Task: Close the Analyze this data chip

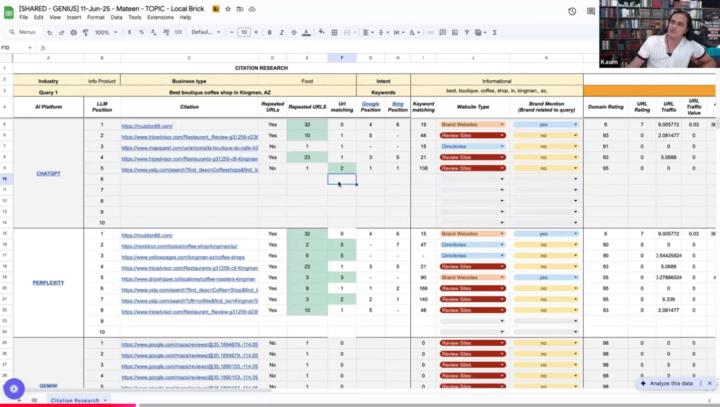Action: pyautogui.click(x=709, y=383)
